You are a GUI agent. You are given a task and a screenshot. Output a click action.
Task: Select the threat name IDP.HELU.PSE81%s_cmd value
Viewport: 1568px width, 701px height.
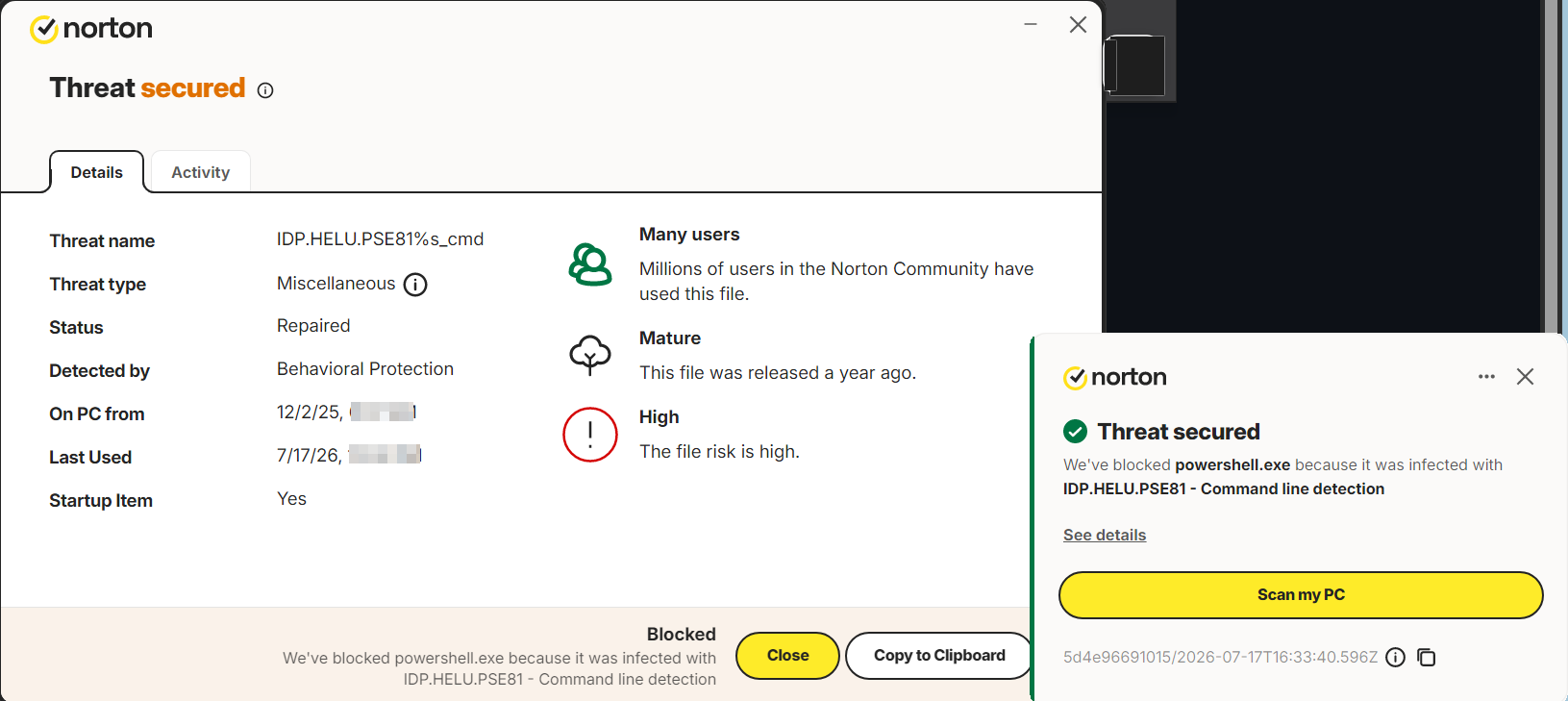[381, 239]
